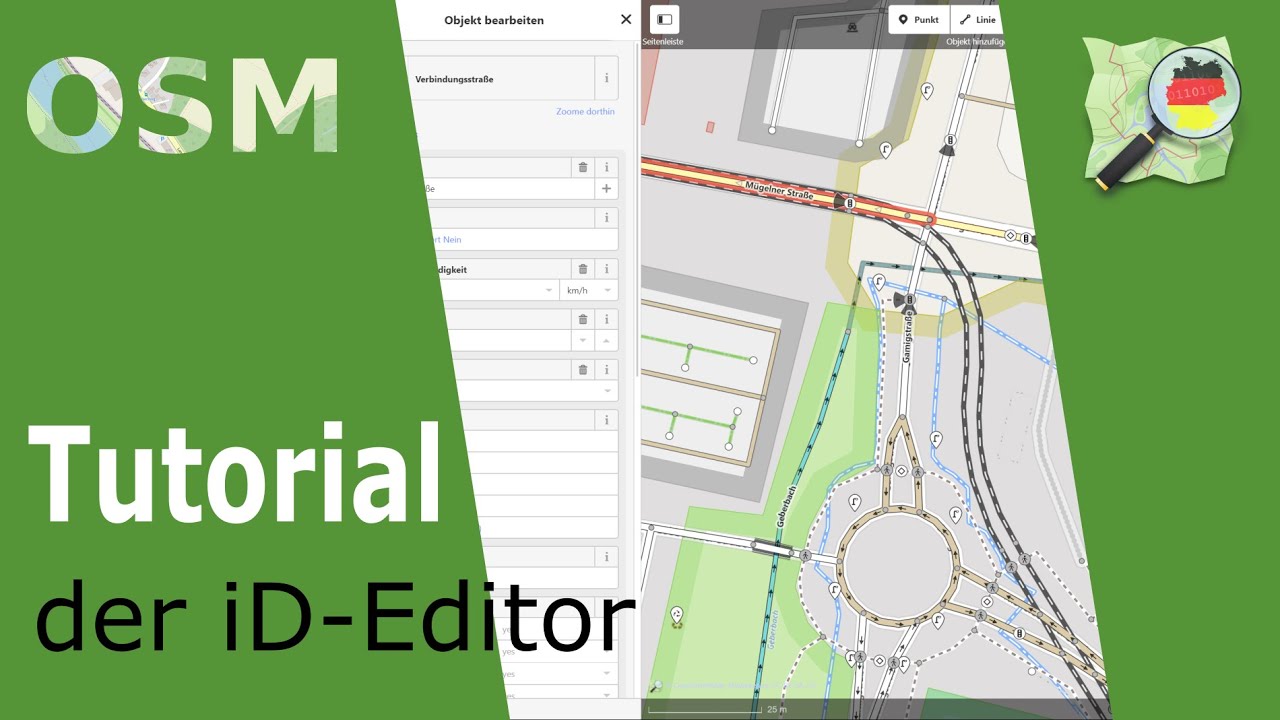Image resolution: width=1280 pixels, height=720 pixels.
Task: Select the traffic signal node above the Gamigstraße label
Action: [x=910, y=299]
